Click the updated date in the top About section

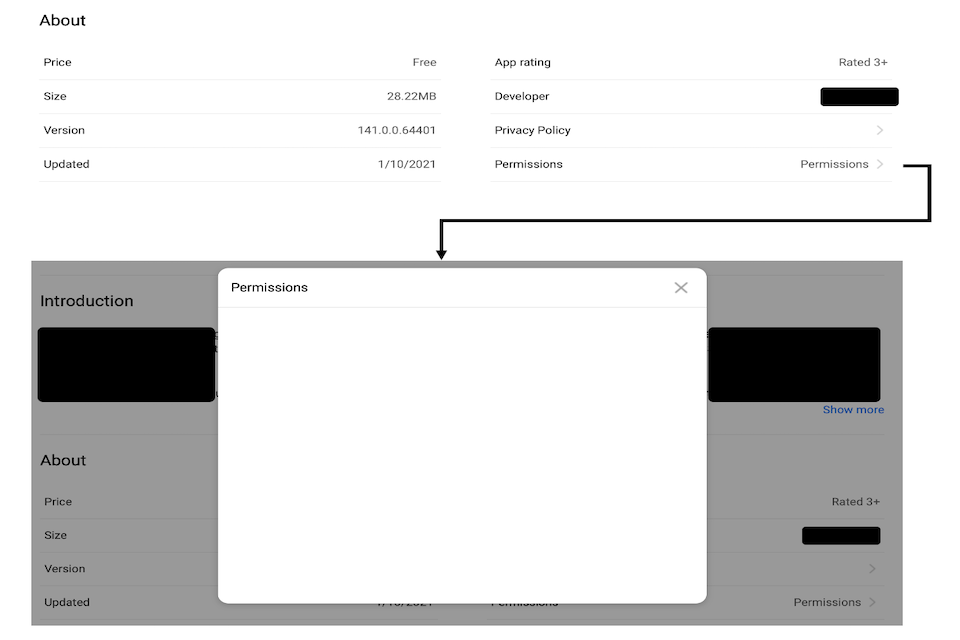click(406, 164)
